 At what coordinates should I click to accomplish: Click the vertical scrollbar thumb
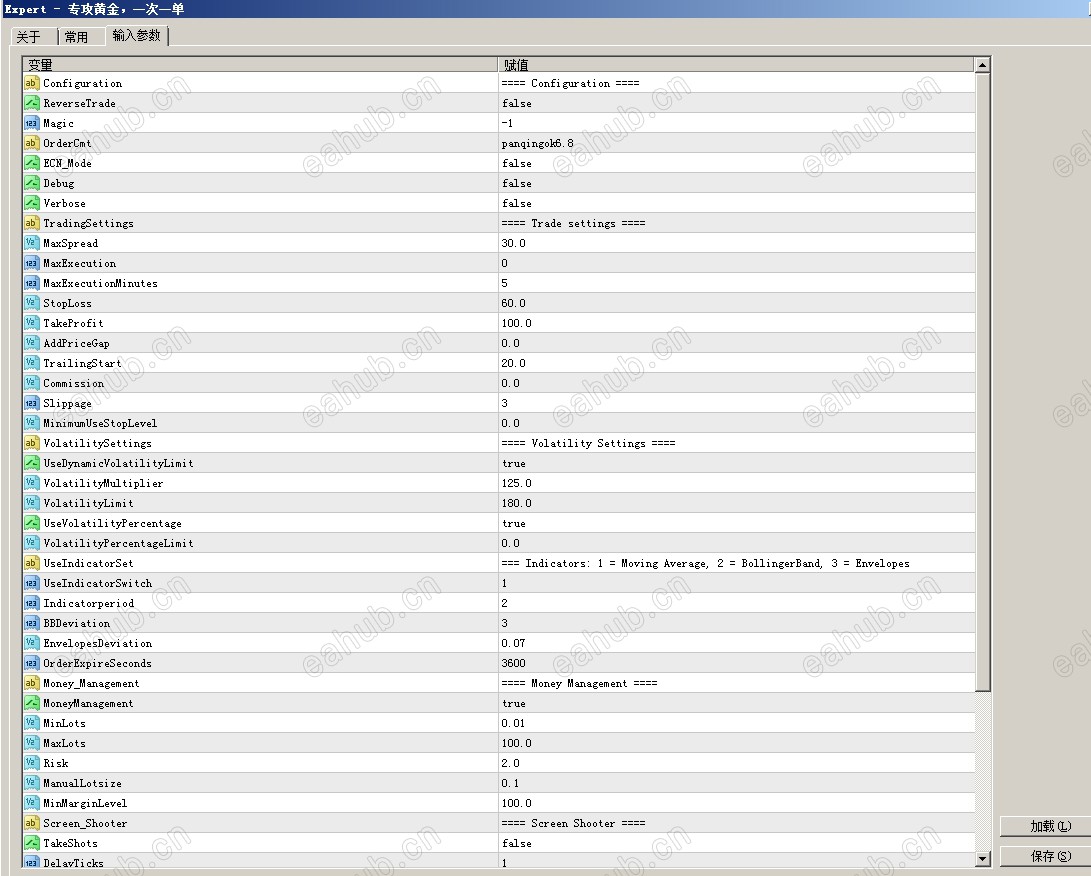[982, 383]
